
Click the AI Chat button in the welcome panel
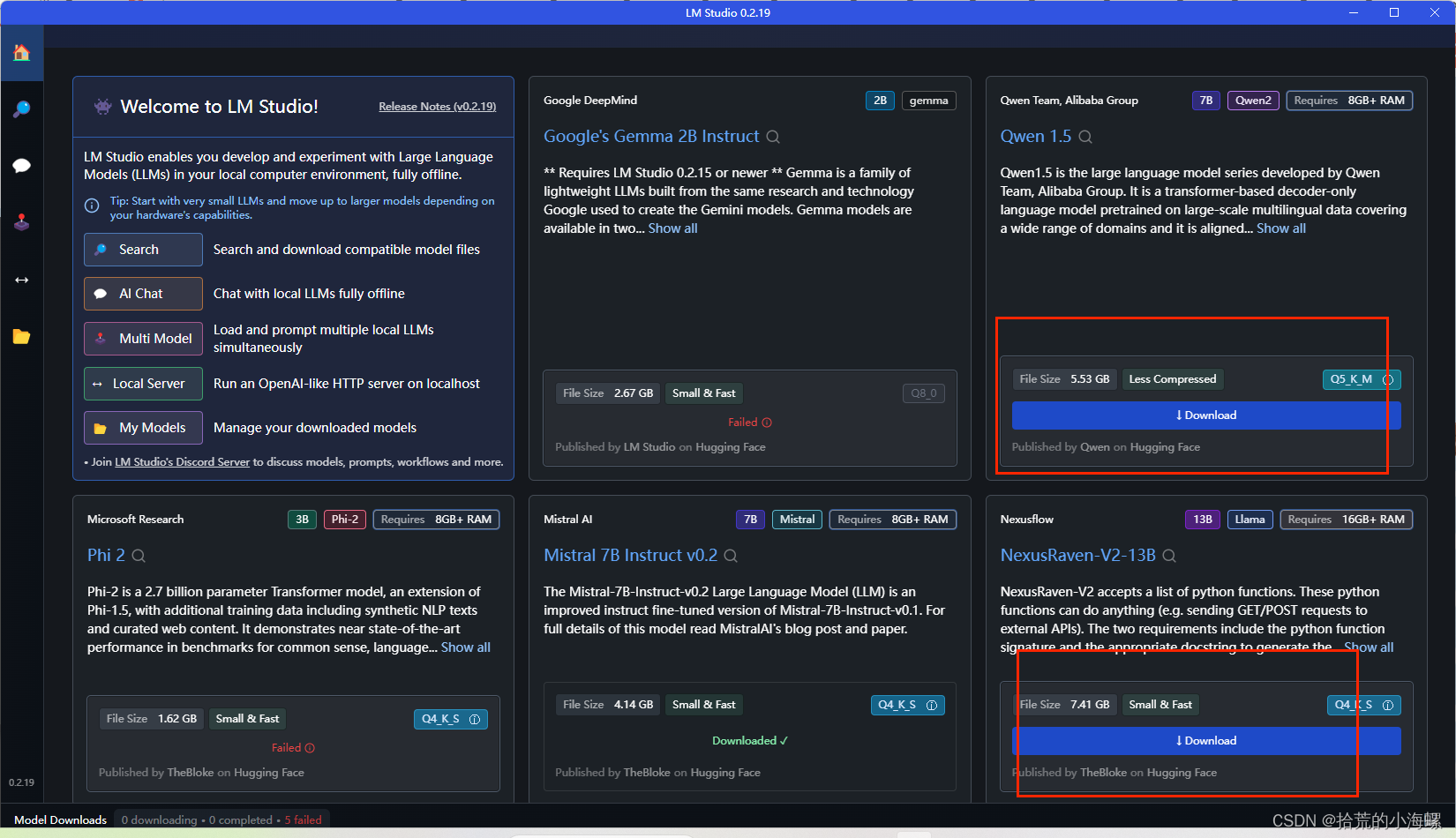(x=143, y=294)
